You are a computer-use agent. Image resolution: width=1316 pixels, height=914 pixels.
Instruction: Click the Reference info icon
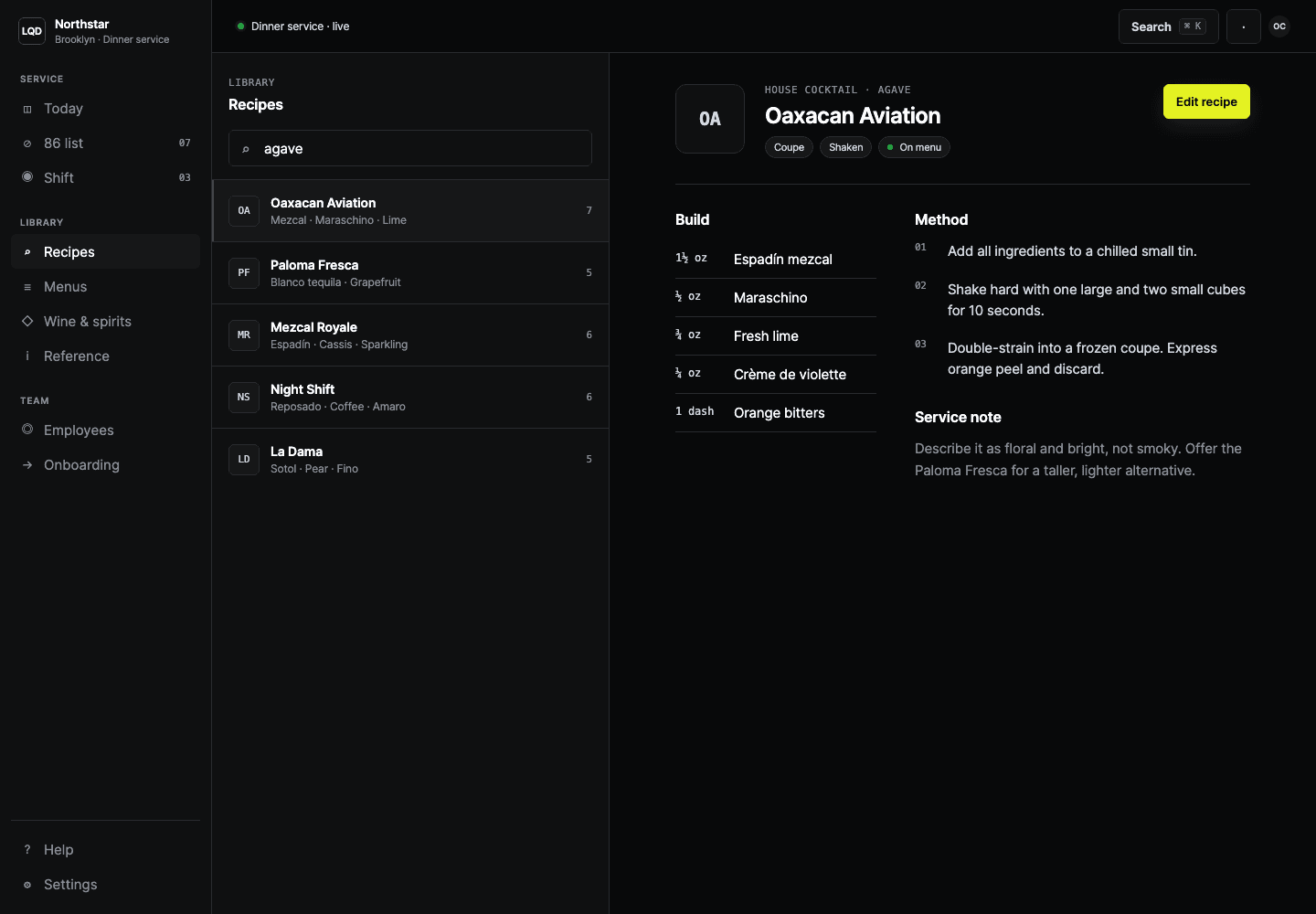(27, 356)
